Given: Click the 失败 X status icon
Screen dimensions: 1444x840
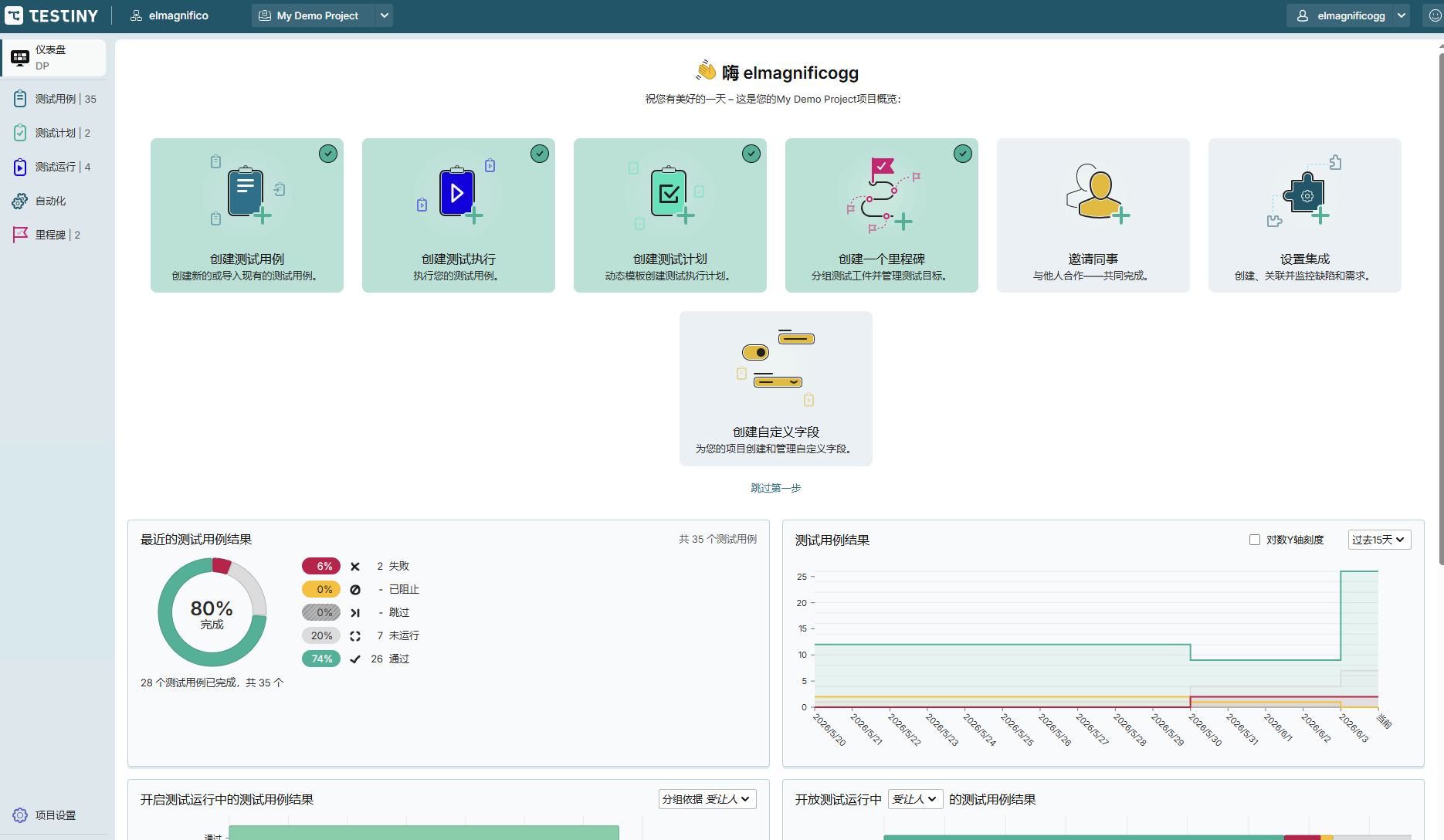Looking at the screenshot, I should (355, 566).
